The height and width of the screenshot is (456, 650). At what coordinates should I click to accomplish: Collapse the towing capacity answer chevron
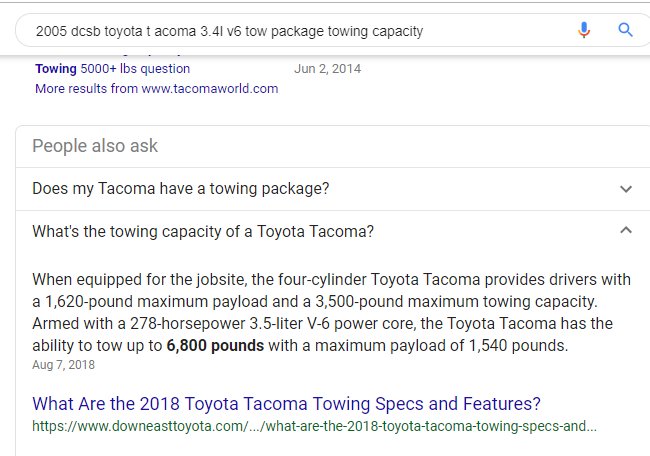click(x=626, y=230)
